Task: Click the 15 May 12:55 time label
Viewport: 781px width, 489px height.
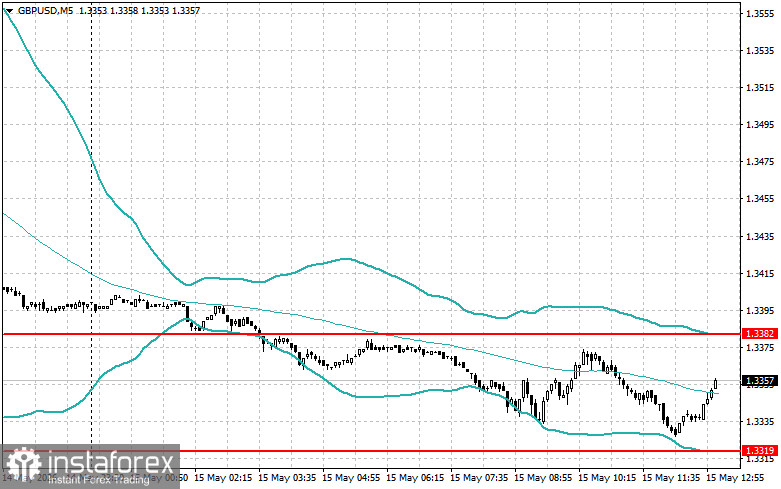Action: coord(735,478)
